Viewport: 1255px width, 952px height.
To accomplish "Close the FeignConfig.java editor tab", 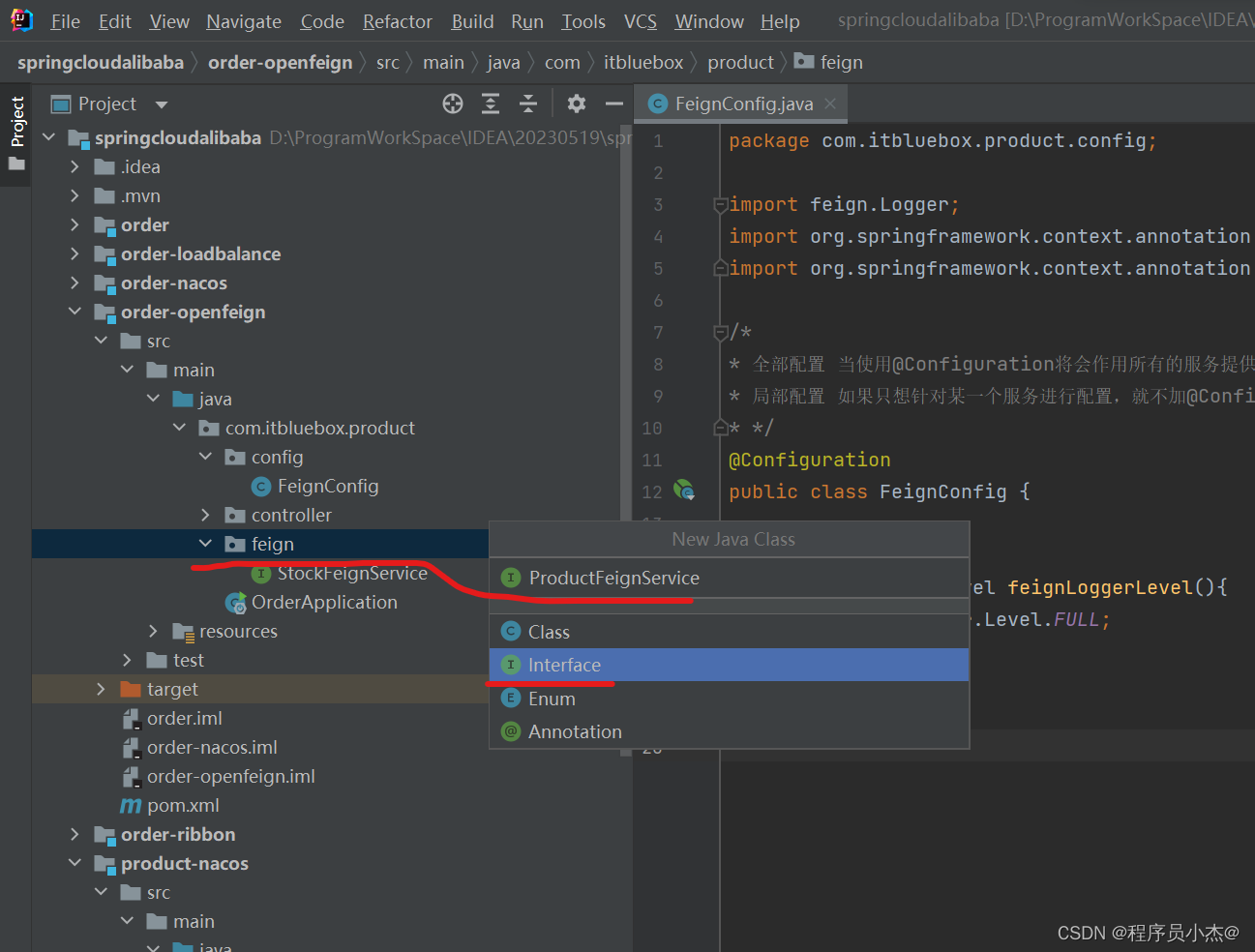I will pyautogui.click(x=830, y=104).
